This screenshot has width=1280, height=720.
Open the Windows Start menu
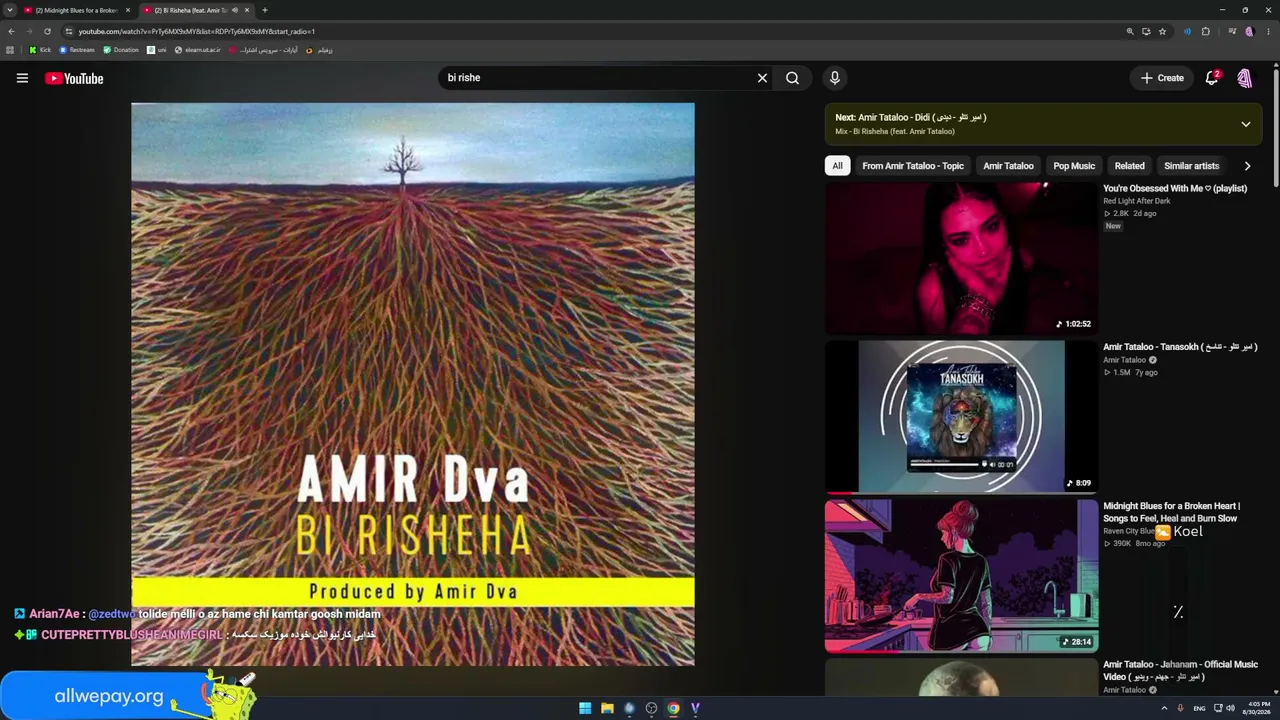click(585, 708)
